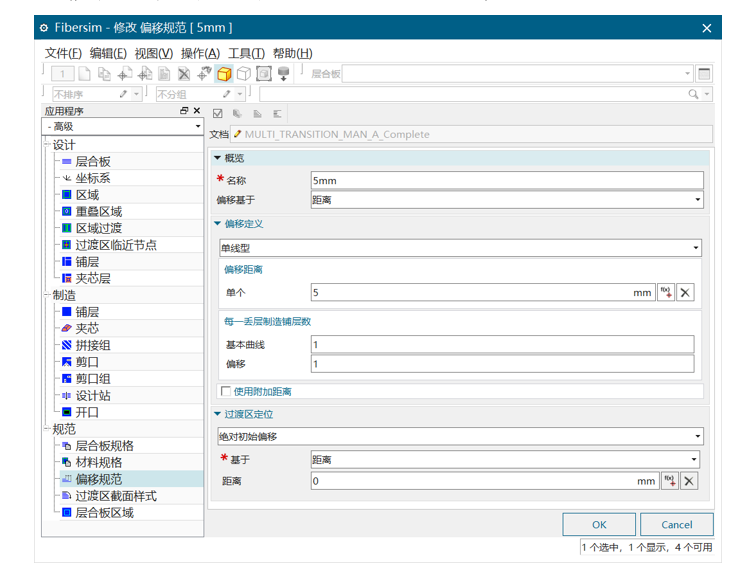Click the highlighted yellow 3D box toolbar icon

pos(225,74)
